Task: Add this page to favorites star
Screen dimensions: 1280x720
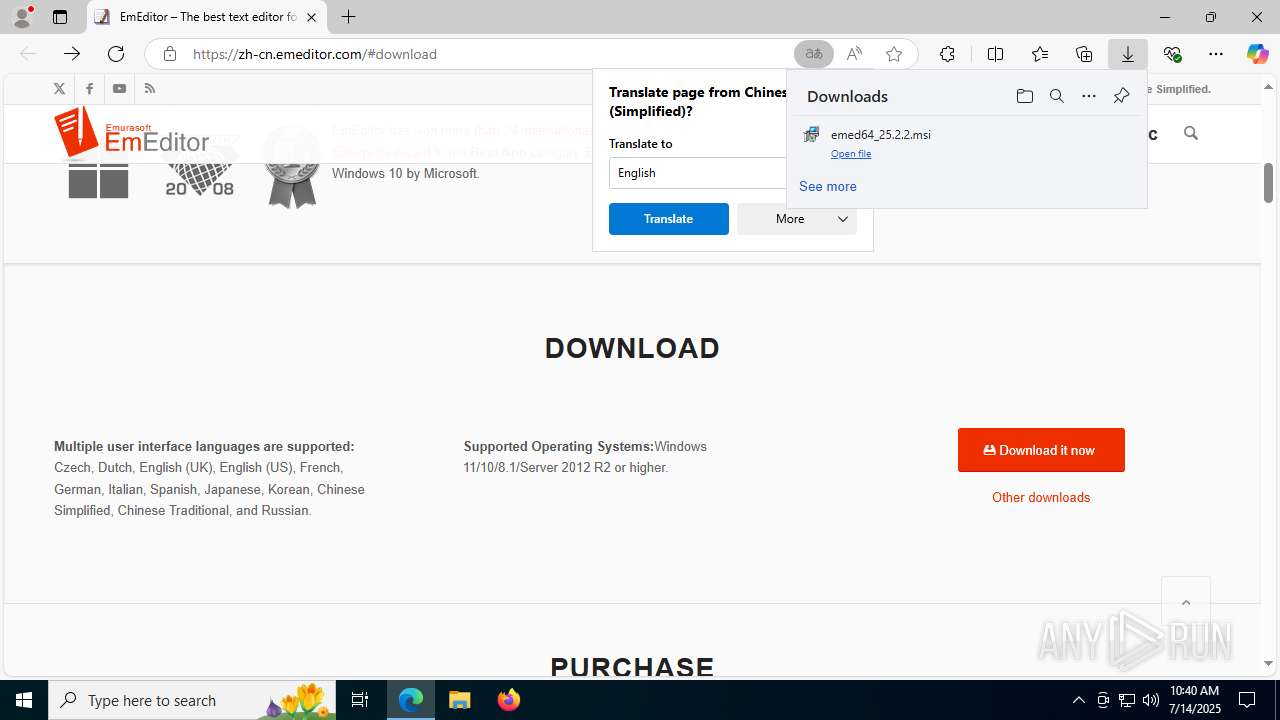Action: pos(894,54)
